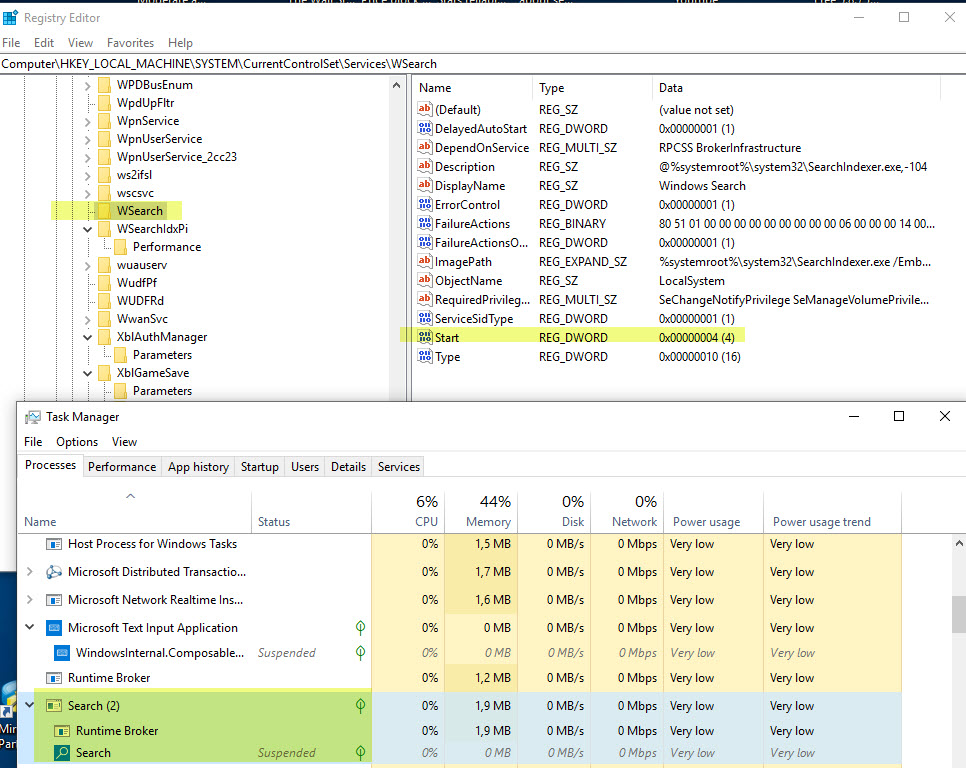The width and height of the screenshot is (966, 768).
Task: Click the FailureActions binary value icon
Action: tap(424, 223)
